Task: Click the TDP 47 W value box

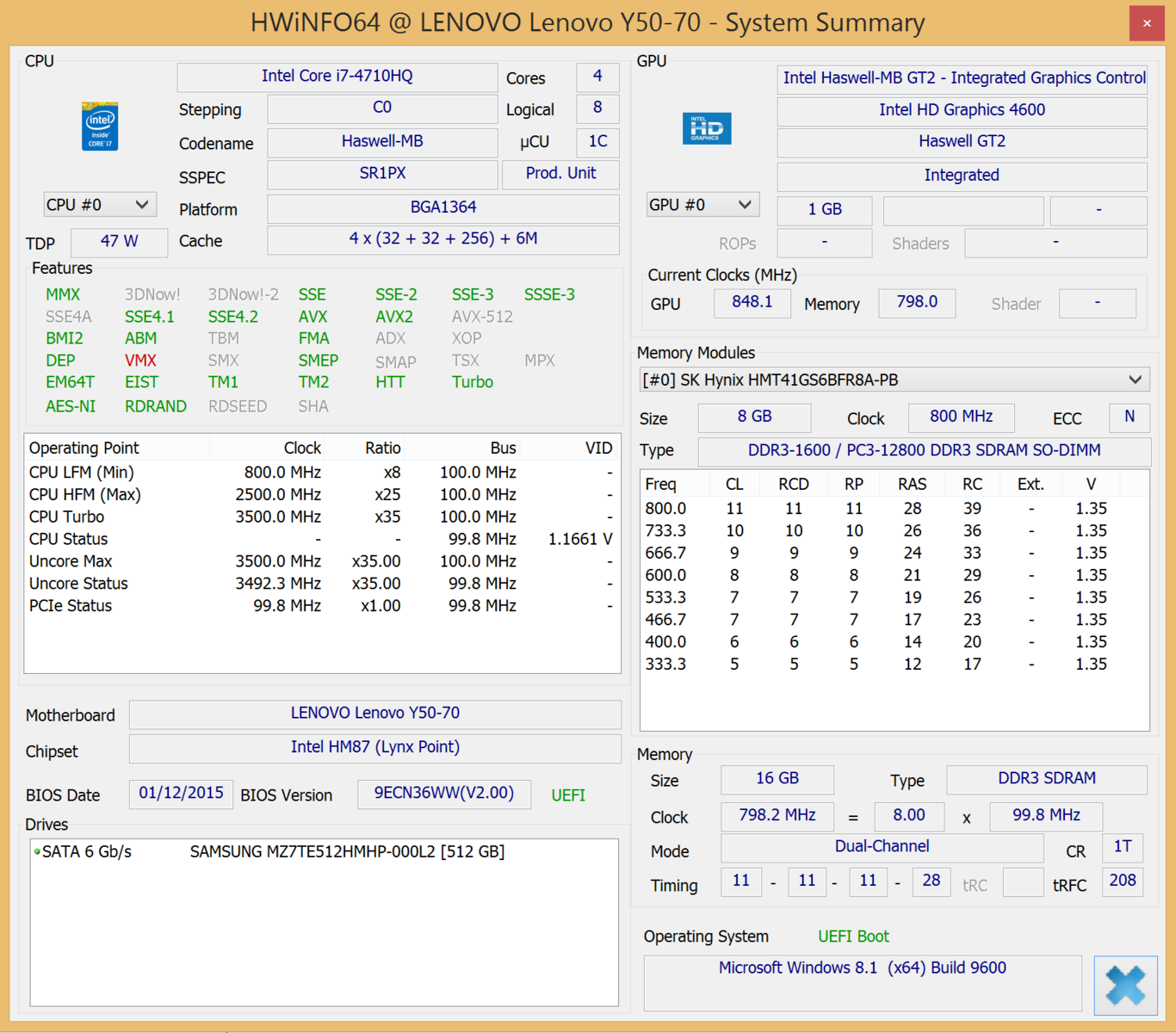Action: [x=119, y=242]
